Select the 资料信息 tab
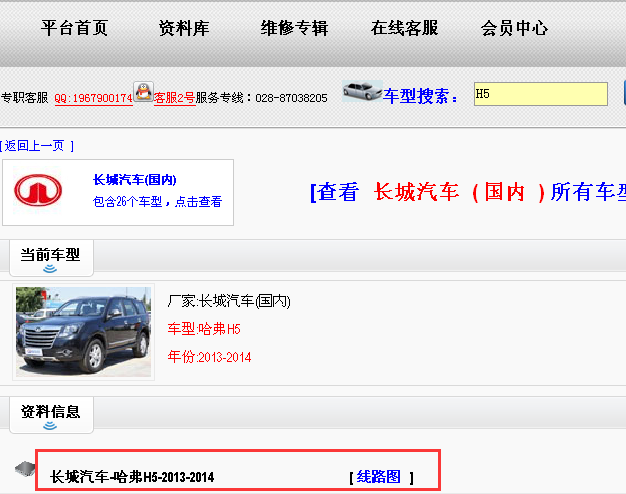 pyautogui.click(x=51, y=414)
